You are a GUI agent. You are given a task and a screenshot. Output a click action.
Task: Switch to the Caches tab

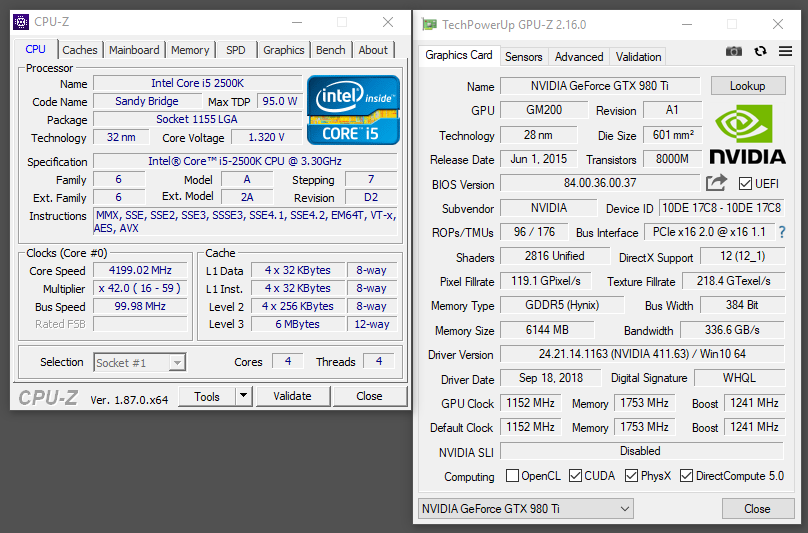tap(80, 50)
